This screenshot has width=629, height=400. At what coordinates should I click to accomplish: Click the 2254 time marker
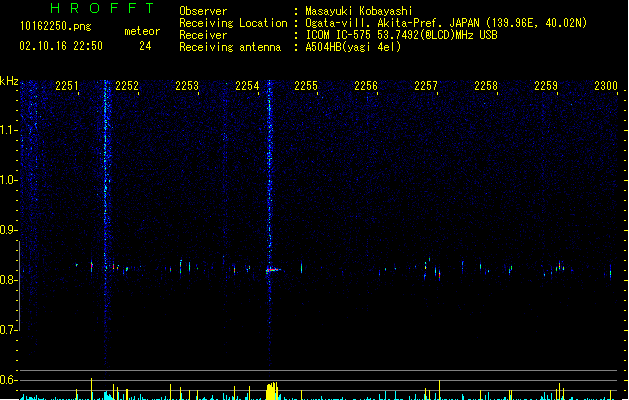click(247, 85)
